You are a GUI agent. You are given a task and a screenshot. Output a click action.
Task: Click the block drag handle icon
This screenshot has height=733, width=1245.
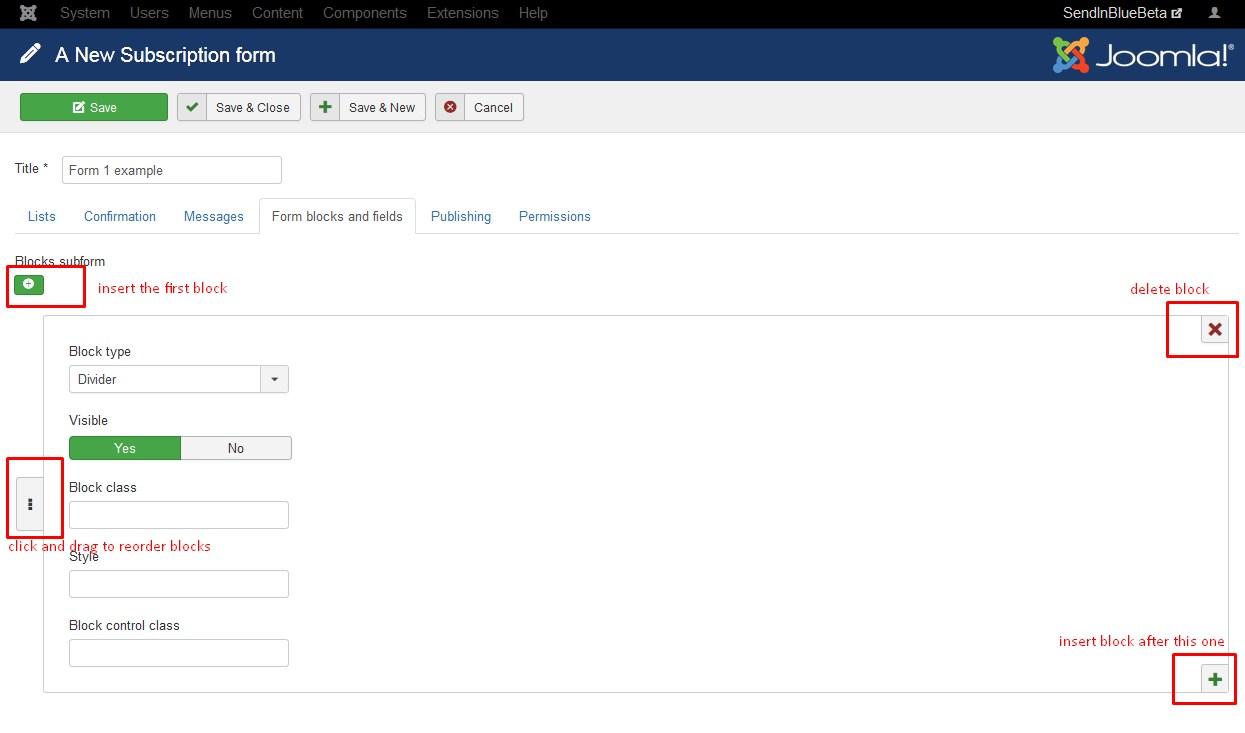point(30,504)
